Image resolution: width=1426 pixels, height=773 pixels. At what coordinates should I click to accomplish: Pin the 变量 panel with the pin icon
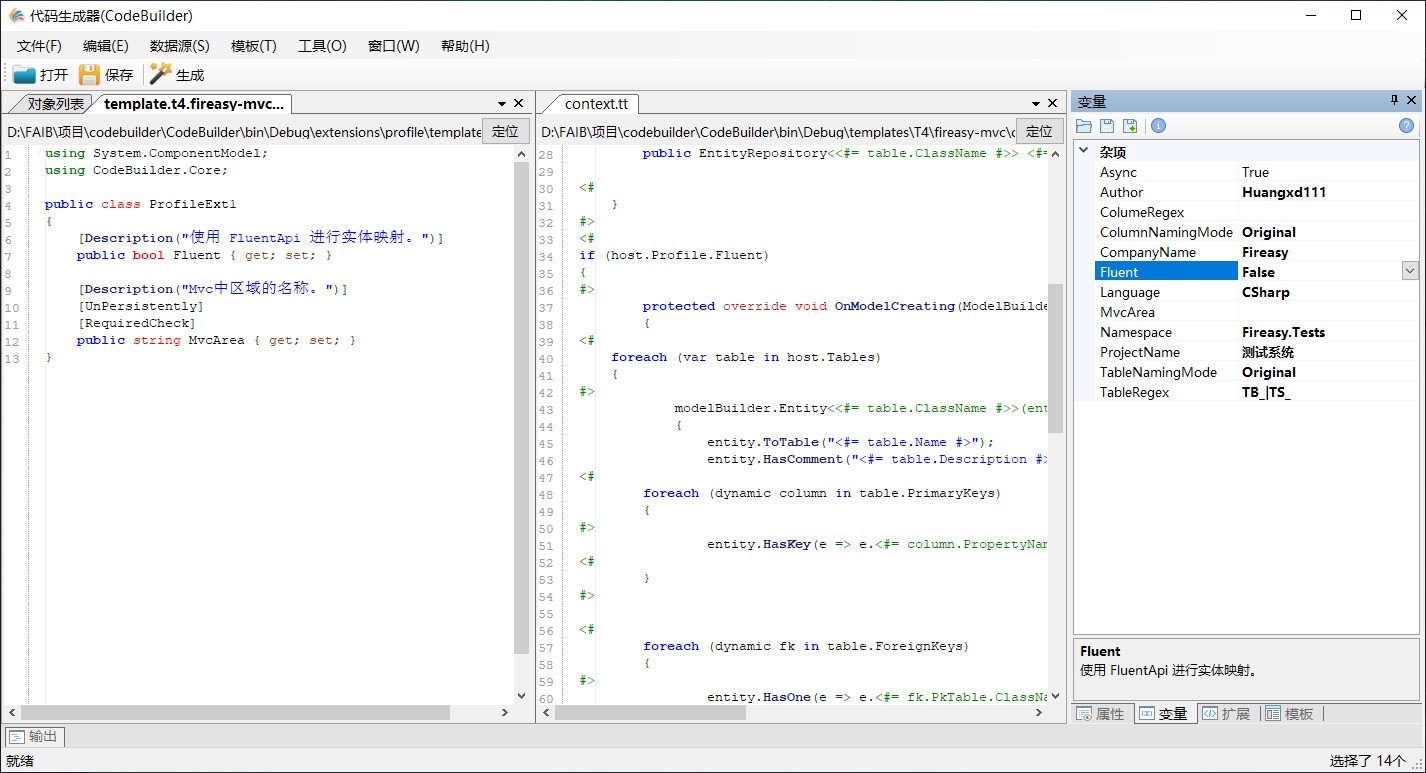coord(1394,100)
